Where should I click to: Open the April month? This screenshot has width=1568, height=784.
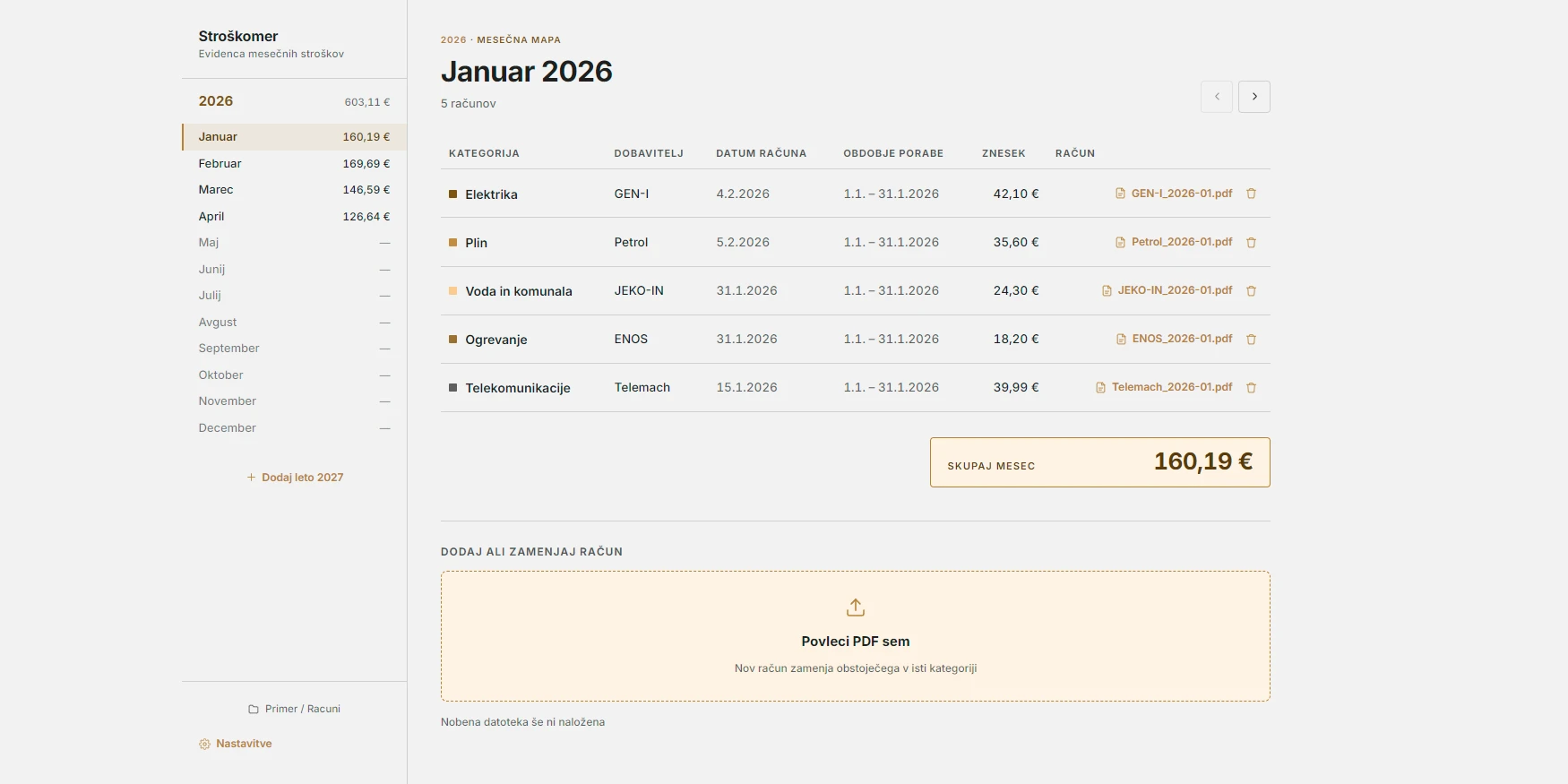click(295, 217)
